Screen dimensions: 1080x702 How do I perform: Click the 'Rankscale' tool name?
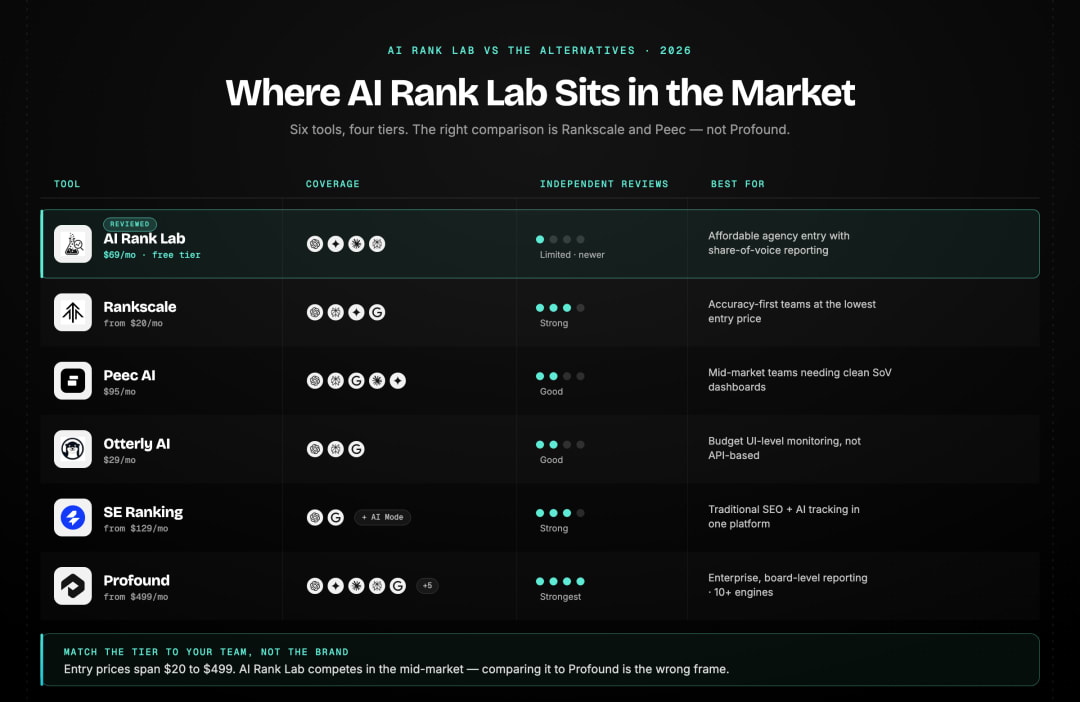(x=140, y=307)
